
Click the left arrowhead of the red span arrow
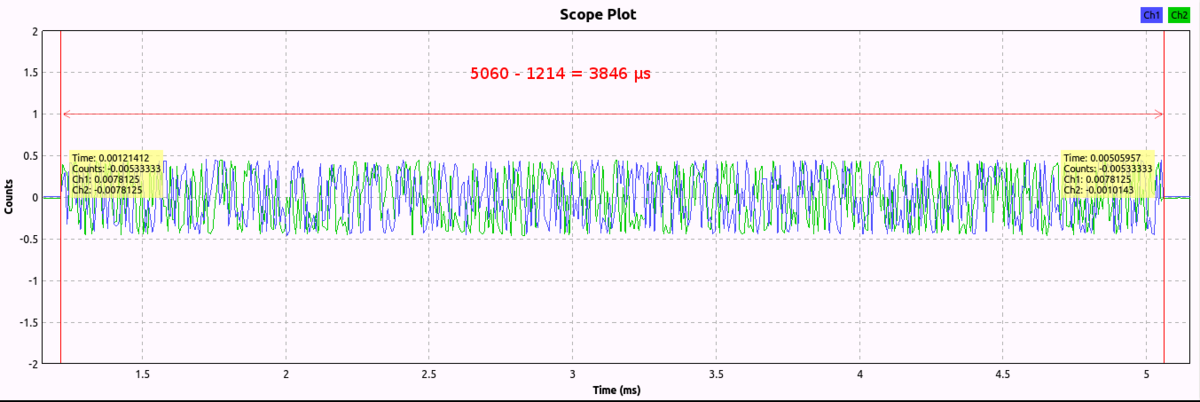coord(66,114)
